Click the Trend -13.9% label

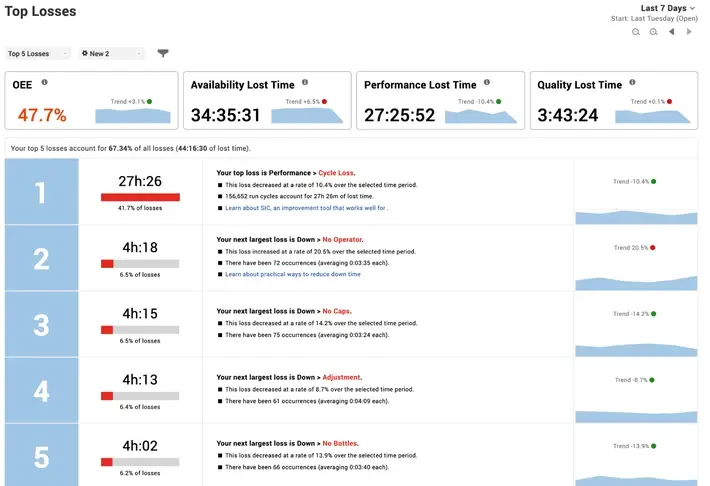click(x=631, y=446)
